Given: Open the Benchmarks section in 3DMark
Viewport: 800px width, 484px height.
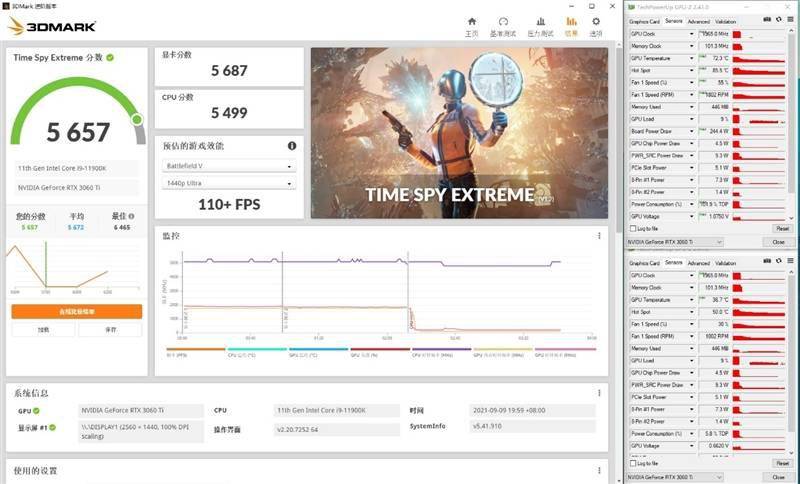Looking at the screenshot, I should pos(503,22).
